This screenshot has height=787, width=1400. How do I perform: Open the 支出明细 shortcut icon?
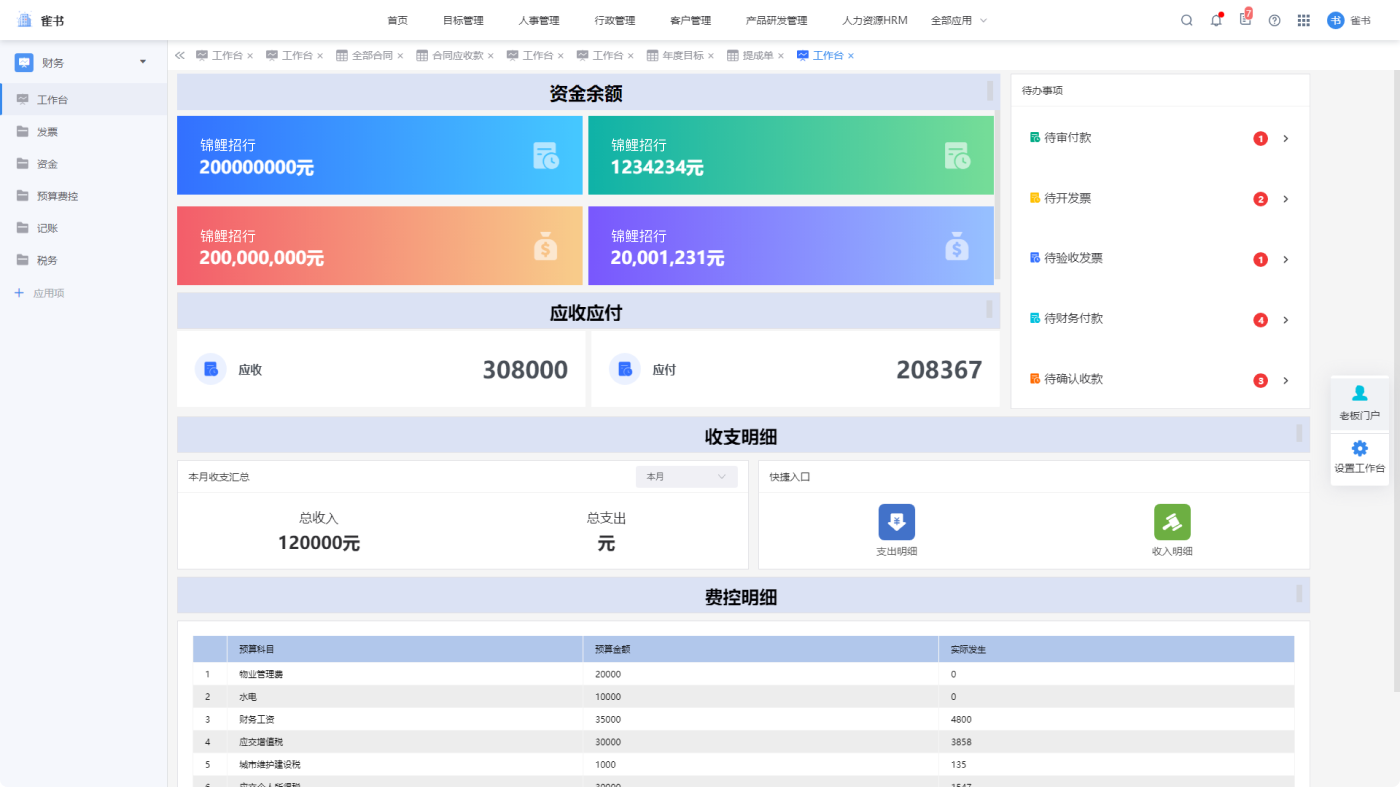point(896,522)
